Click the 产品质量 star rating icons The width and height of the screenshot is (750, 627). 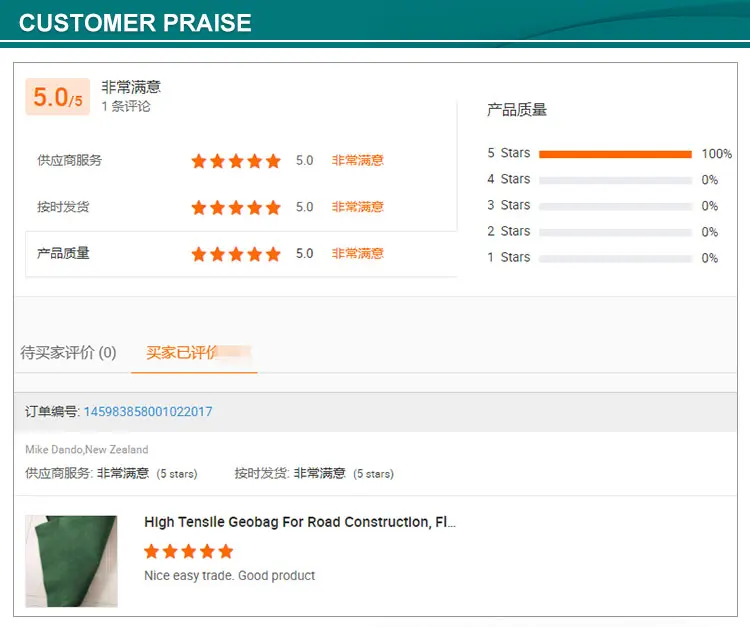click(x=236, y=254)
